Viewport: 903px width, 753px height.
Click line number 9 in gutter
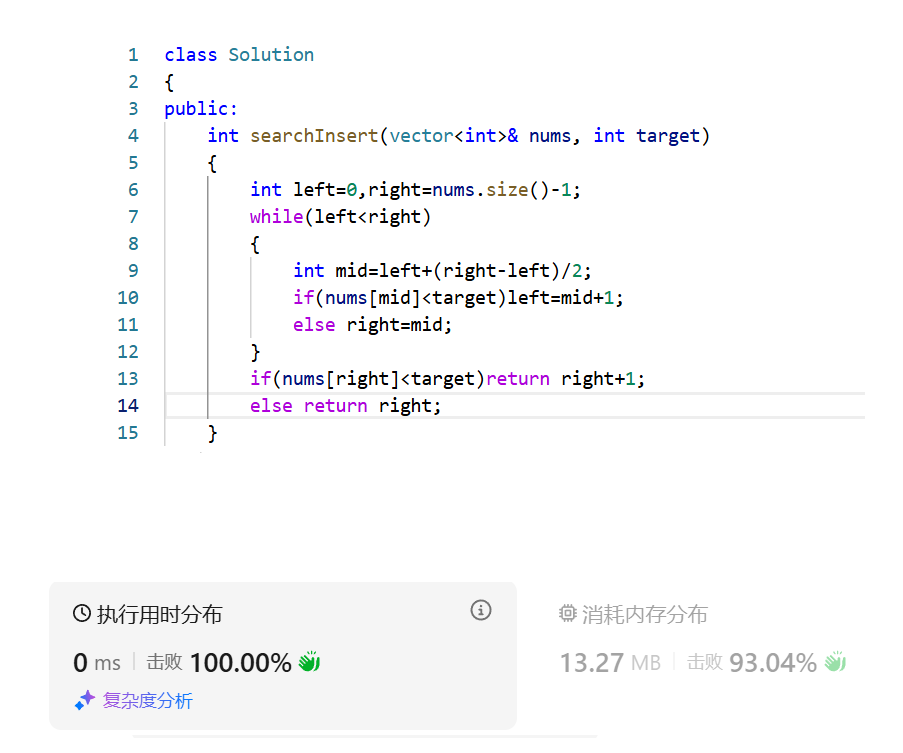point(133,271)
